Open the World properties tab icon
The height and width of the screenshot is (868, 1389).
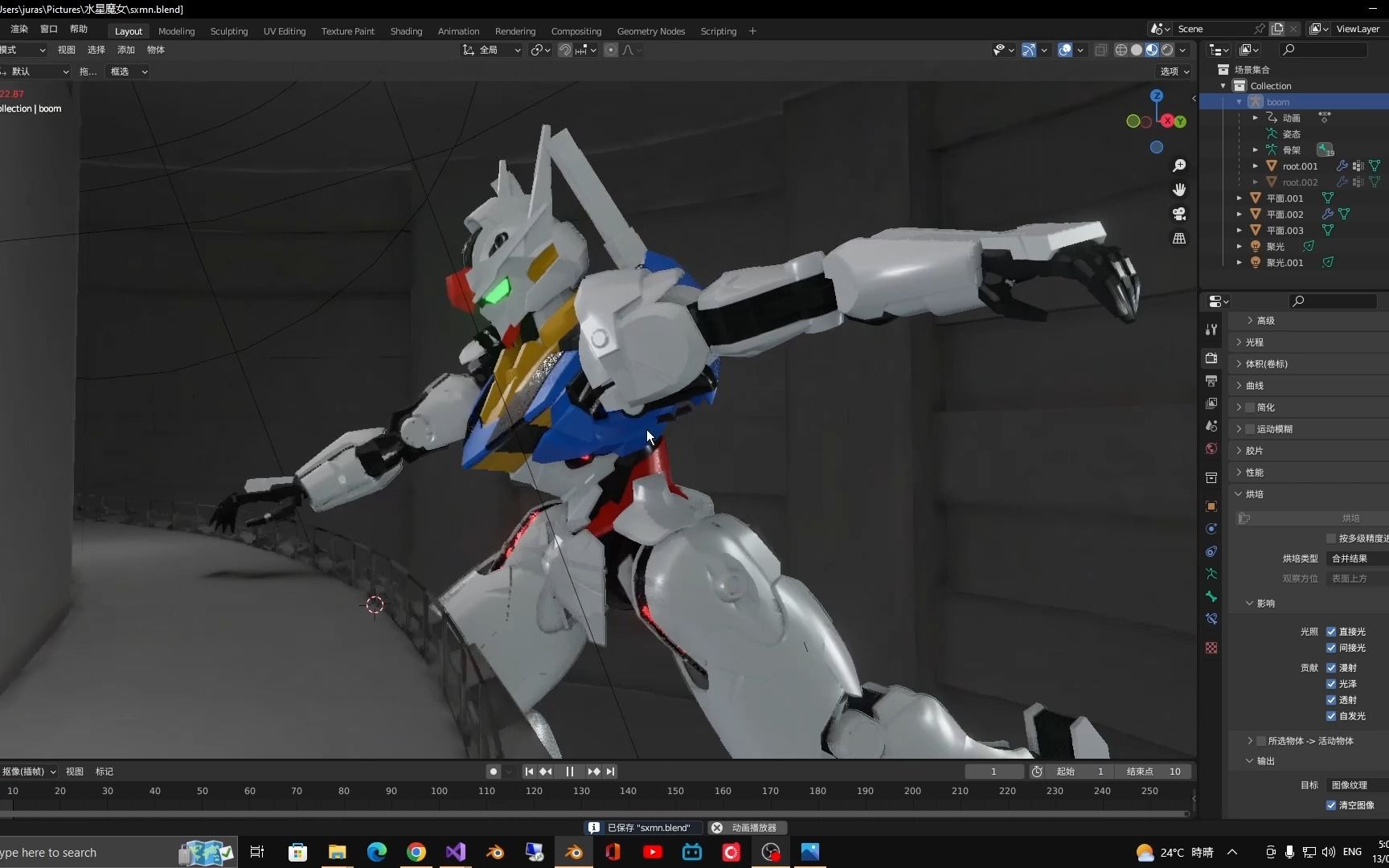[x=1211, y=448]
